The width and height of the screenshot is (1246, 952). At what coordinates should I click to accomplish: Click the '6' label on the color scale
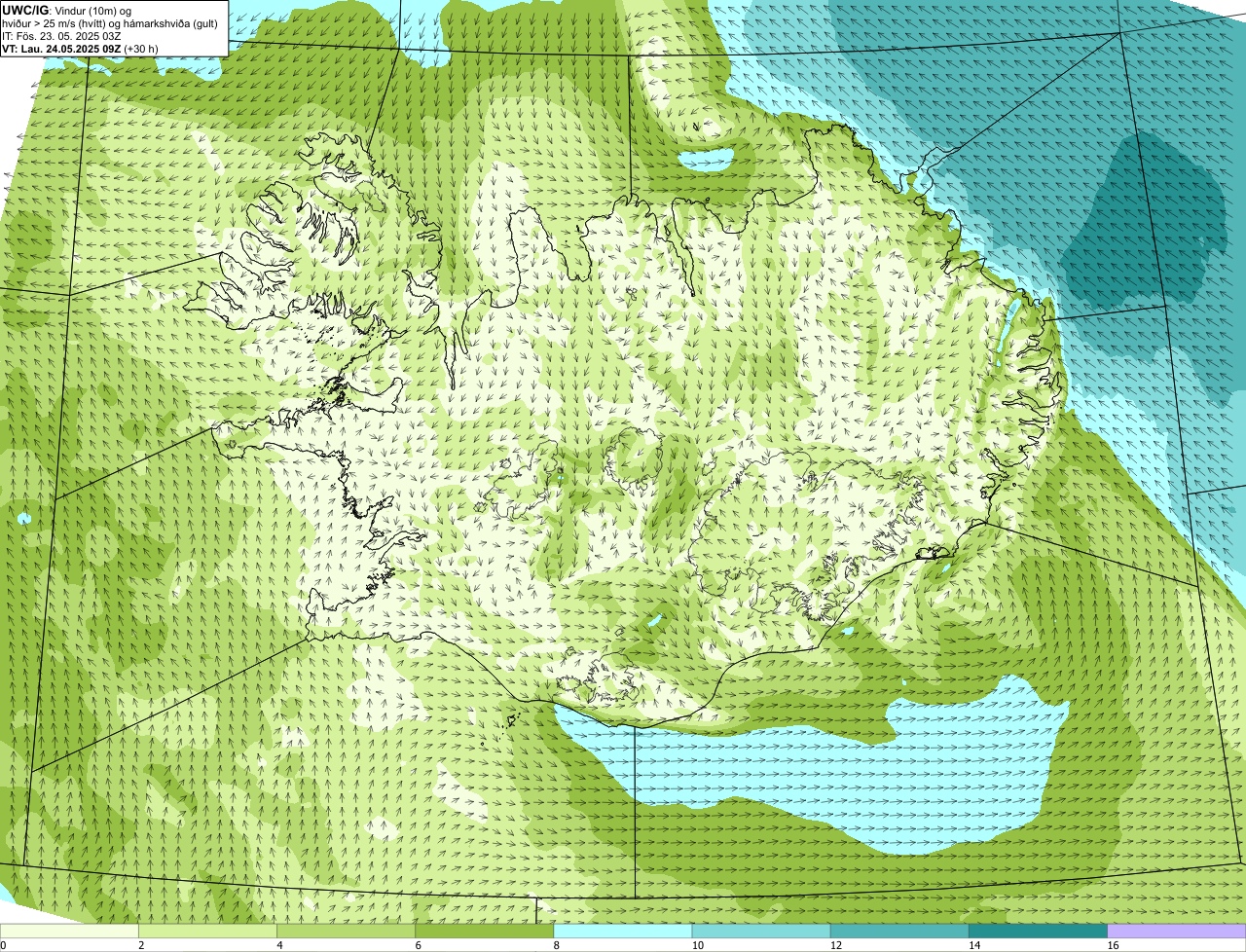point(418,945)
